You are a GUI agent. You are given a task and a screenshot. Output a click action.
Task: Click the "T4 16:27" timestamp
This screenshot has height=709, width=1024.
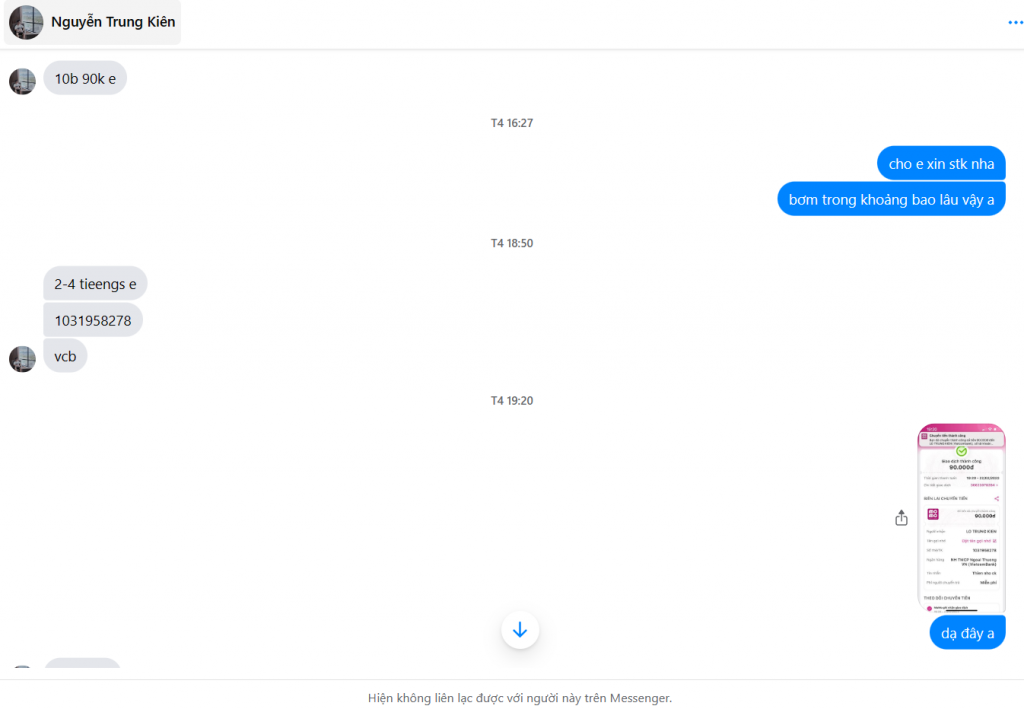click(x=511, y=123)
